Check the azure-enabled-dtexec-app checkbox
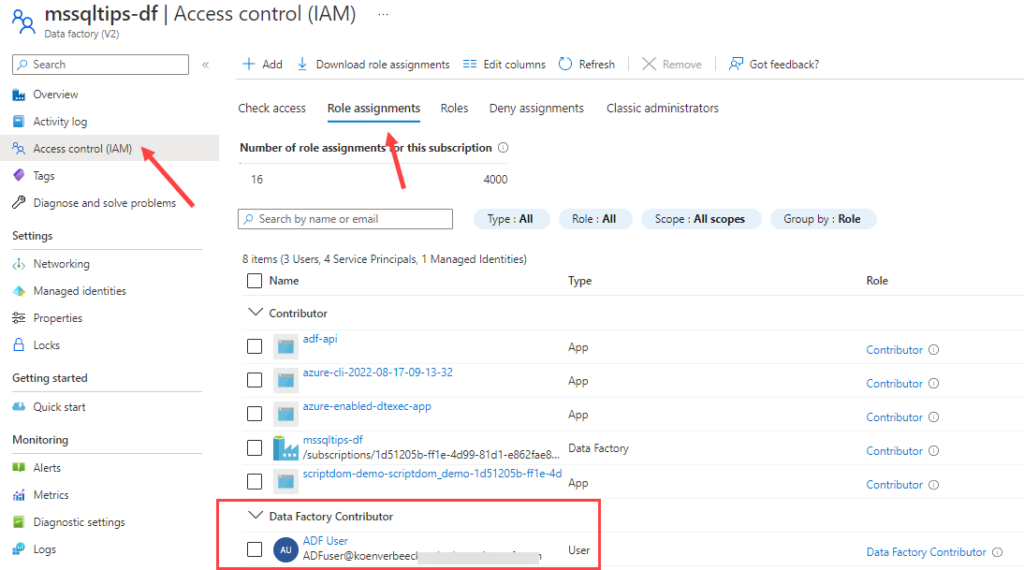The image size is (1024, 570). pyautogui.click(x=255, y=414)
